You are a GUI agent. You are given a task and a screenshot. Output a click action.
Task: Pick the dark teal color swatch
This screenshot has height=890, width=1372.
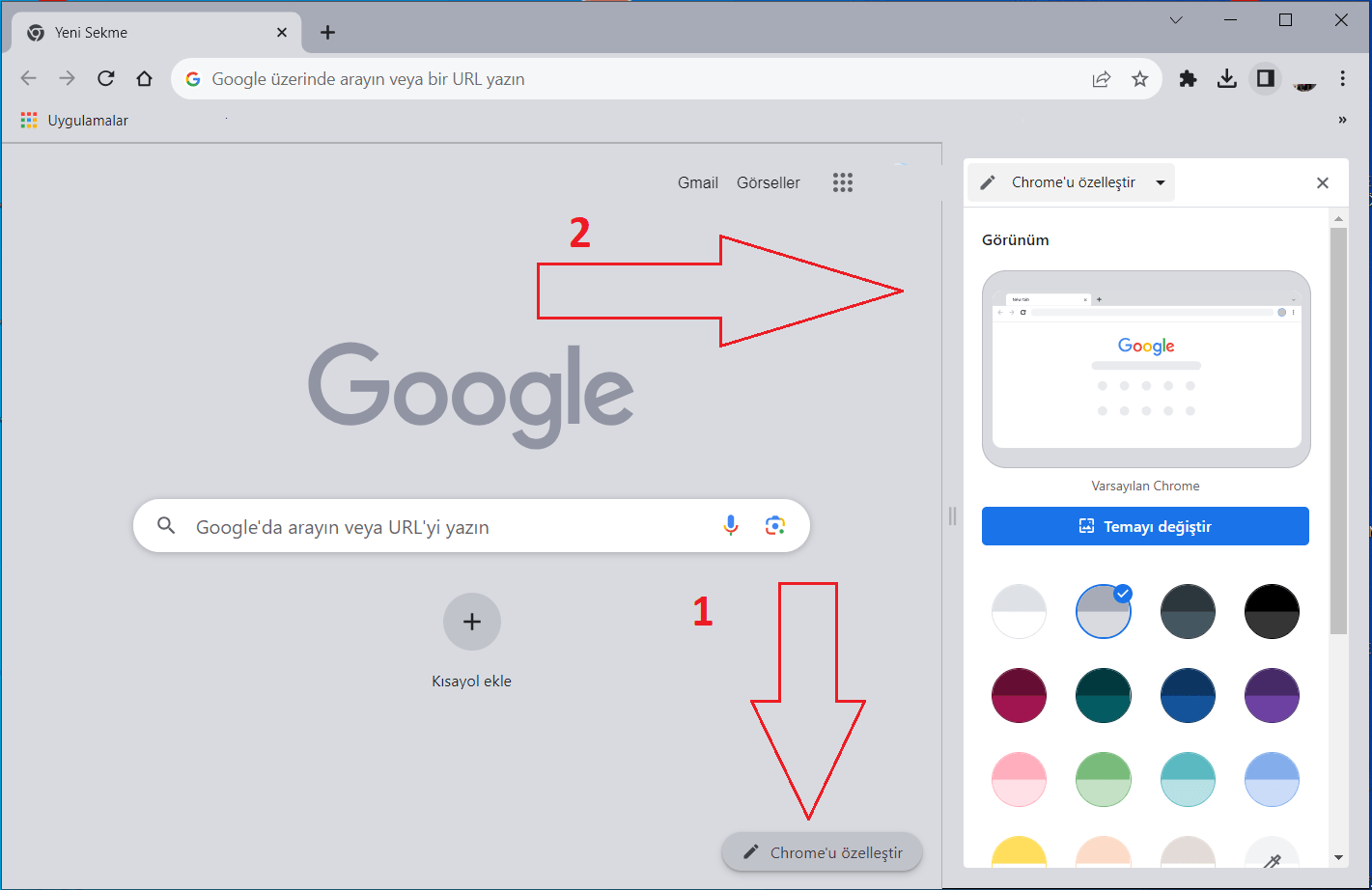(1104, 695)
